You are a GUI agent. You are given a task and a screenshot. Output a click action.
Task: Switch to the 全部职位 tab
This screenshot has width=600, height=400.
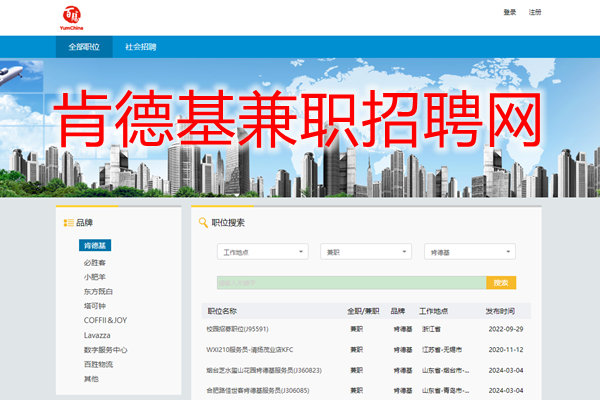point(84,47)
